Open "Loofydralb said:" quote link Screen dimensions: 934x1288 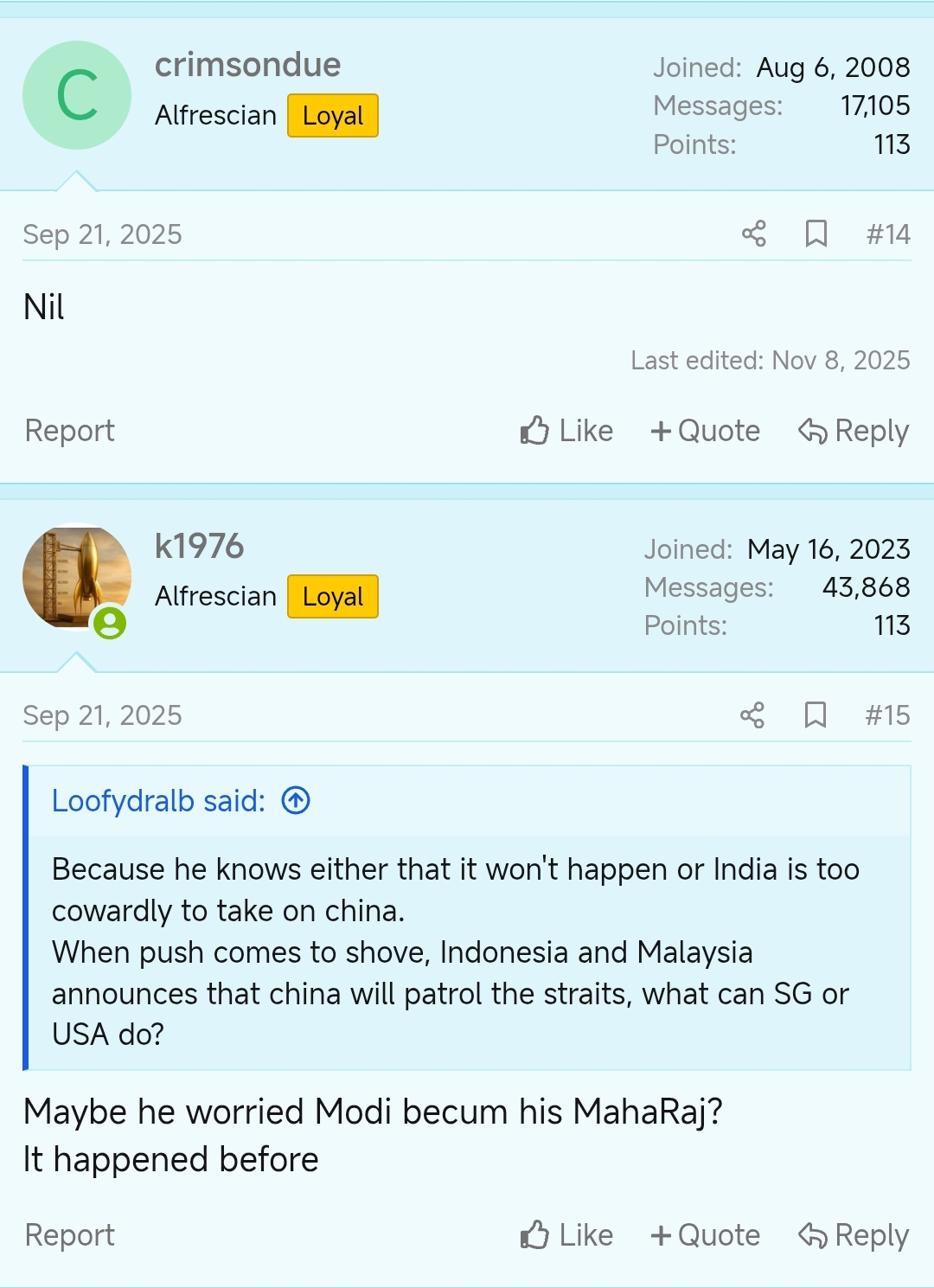[x=158, y=801]
